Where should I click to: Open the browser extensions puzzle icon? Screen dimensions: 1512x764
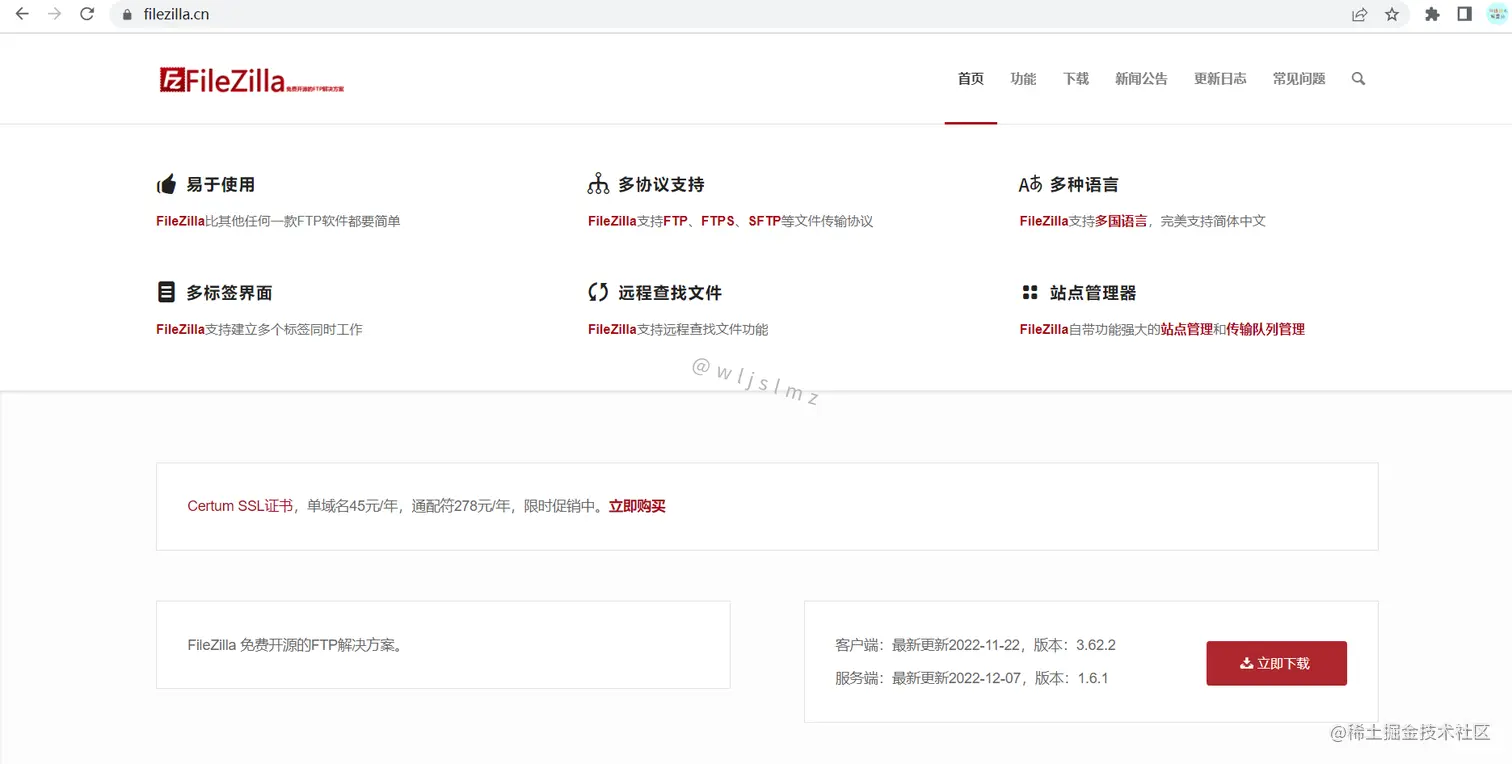point(1432,14)
